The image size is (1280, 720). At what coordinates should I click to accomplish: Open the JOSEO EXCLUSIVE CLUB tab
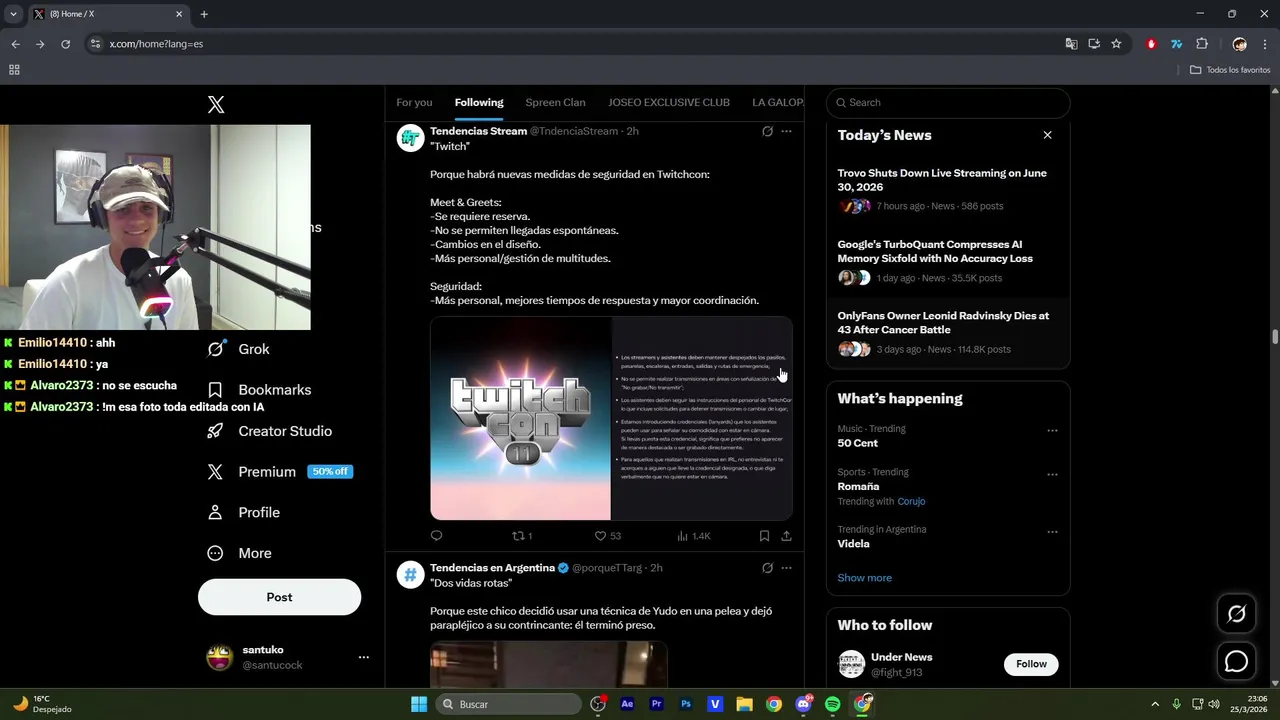coord(669,102)
